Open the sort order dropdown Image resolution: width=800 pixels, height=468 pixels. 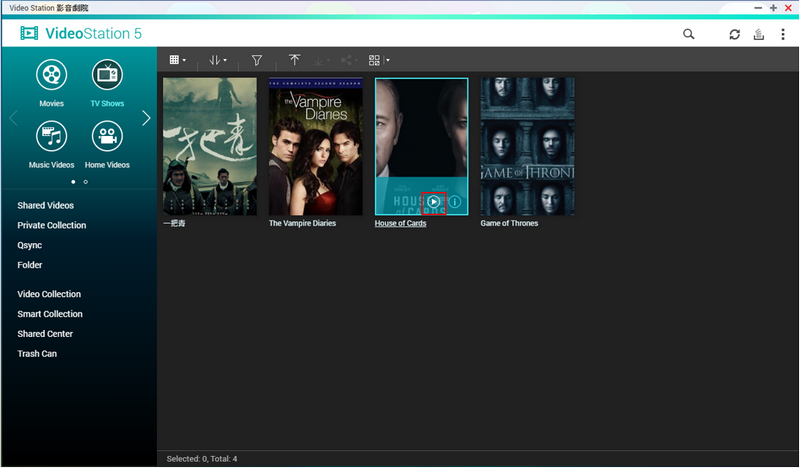click(x=217, y=60)
